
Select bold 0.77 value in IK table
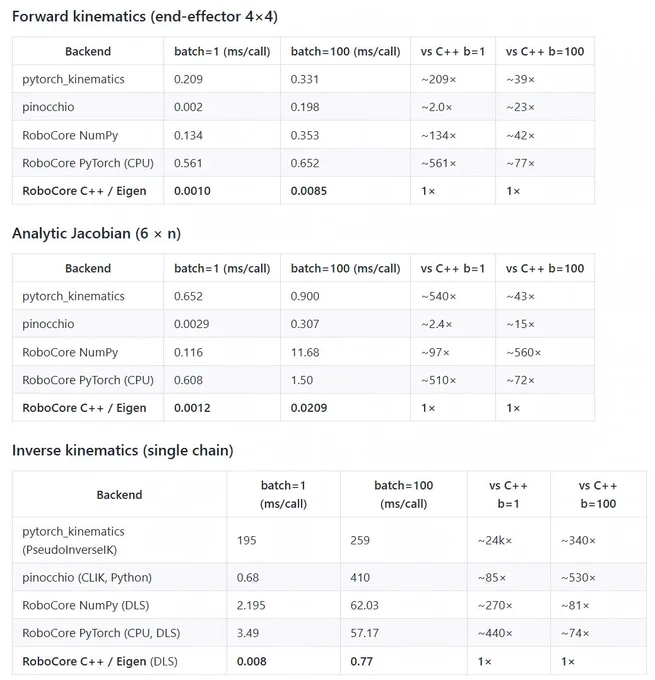tap(361, 661)
